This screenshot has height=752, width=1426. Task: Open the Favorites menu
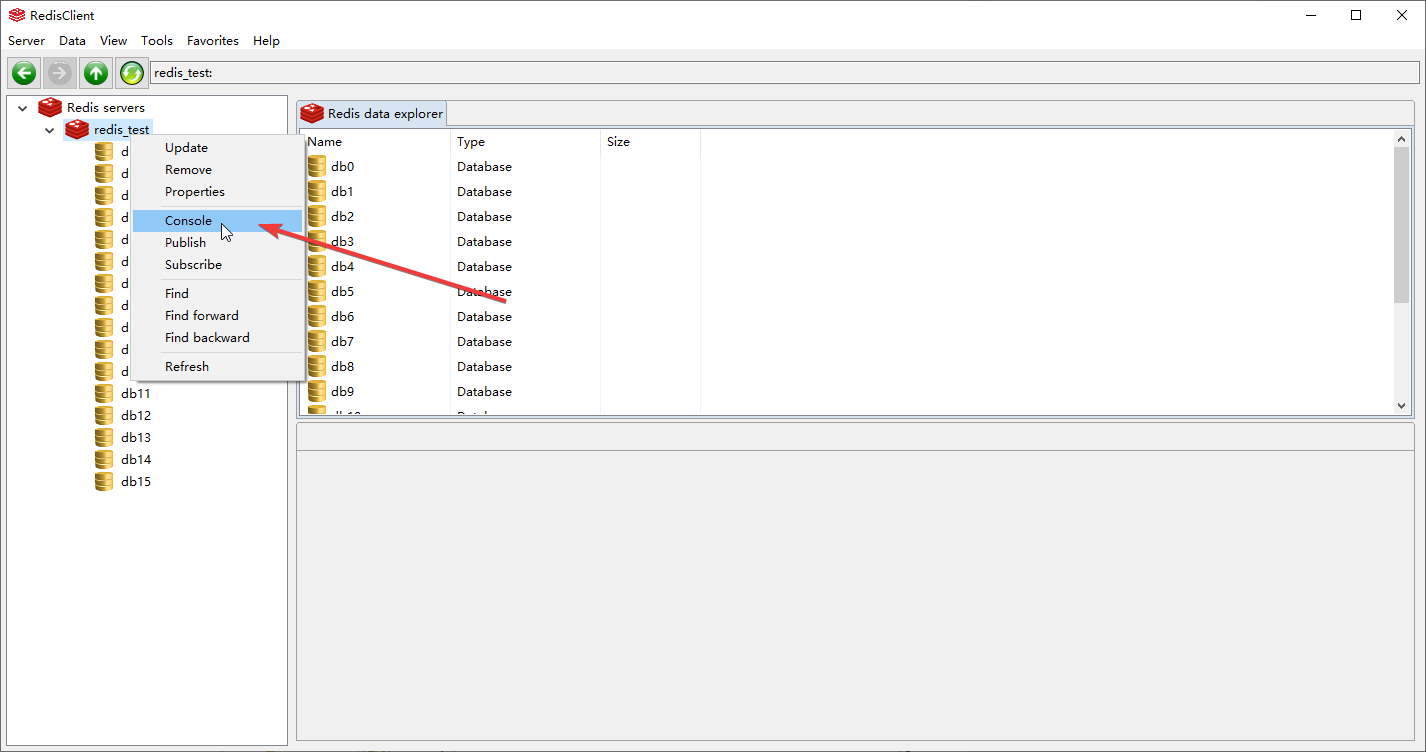[213, 41]
